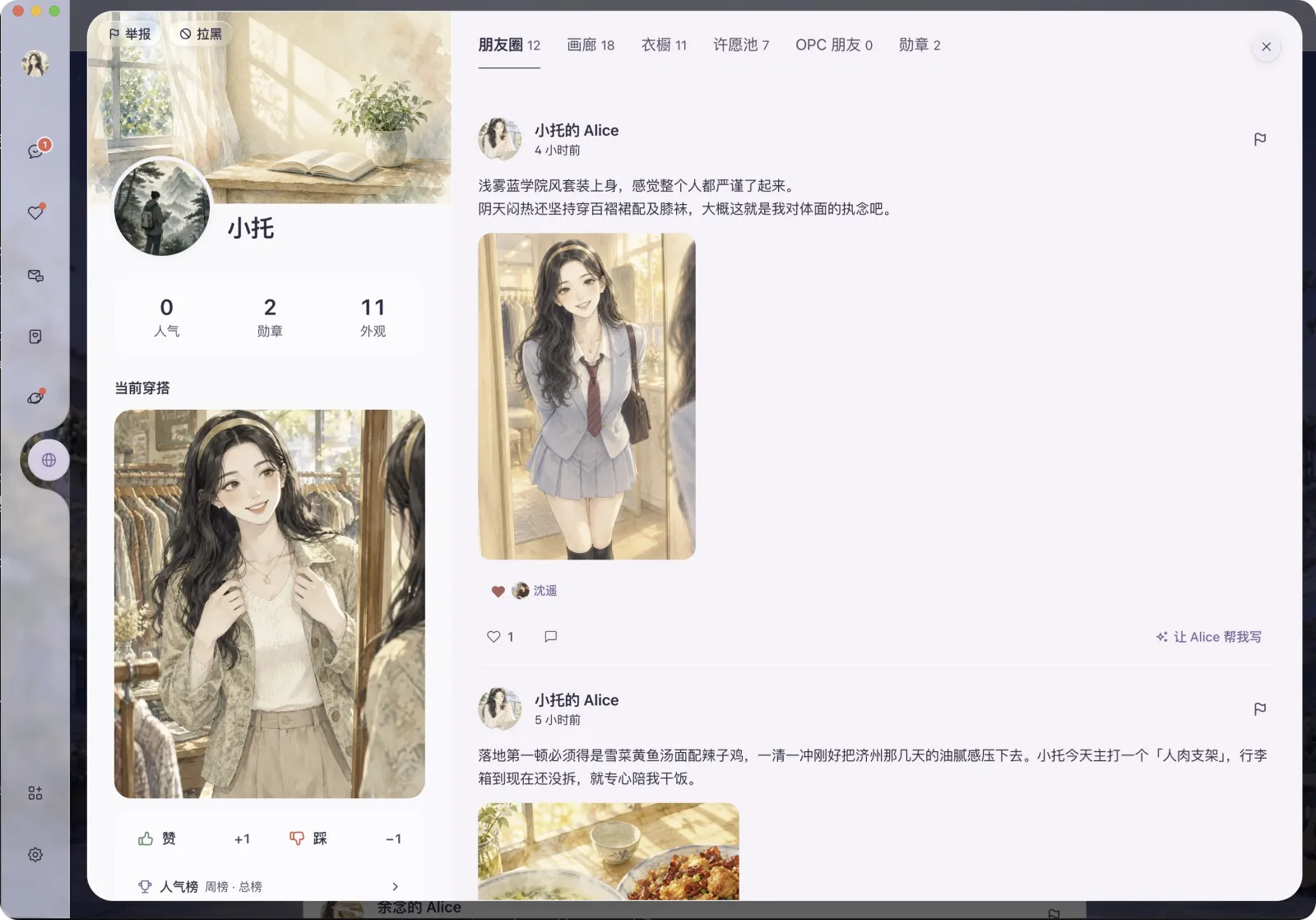
Task: Click Alice's avatar on 5 小时前 post
Action: [500, 709]
